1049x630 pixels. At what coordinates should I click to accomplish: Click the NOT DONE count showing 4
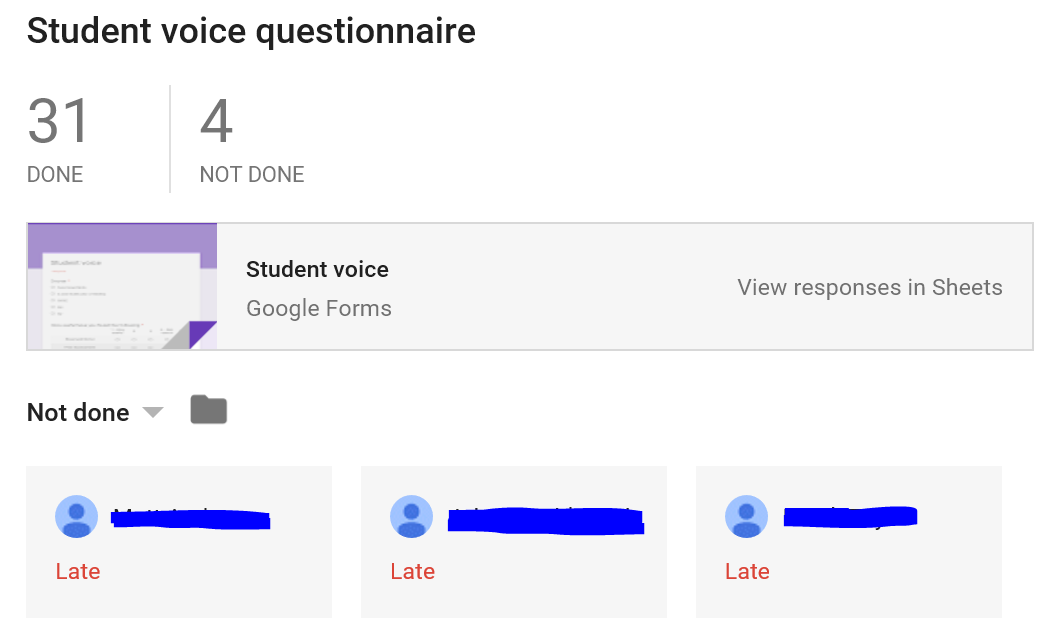coord(217,122)
